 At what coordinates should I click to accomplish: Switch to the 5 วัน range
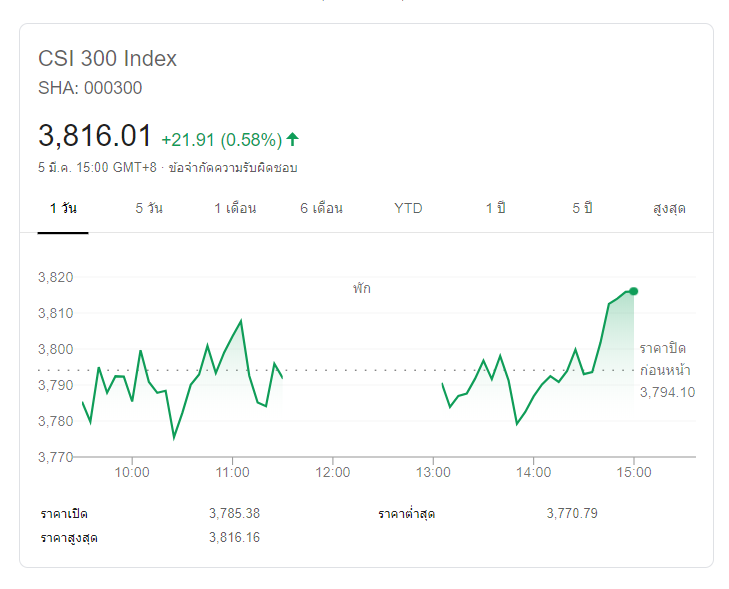pyautogui.click(x=149, y=209)
